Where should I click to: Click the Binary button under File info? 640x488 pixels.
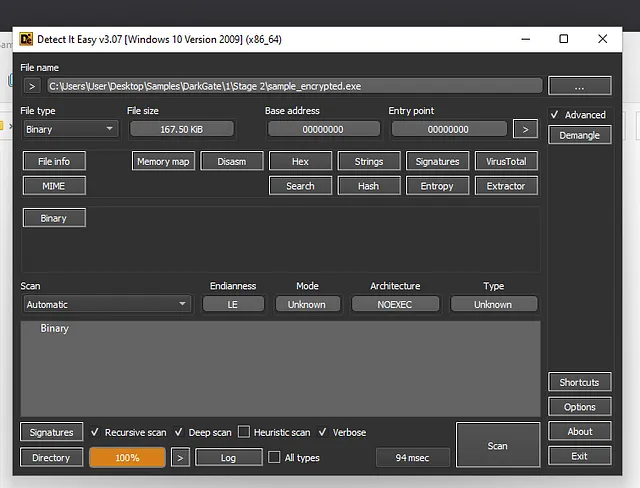coord(54,218)
